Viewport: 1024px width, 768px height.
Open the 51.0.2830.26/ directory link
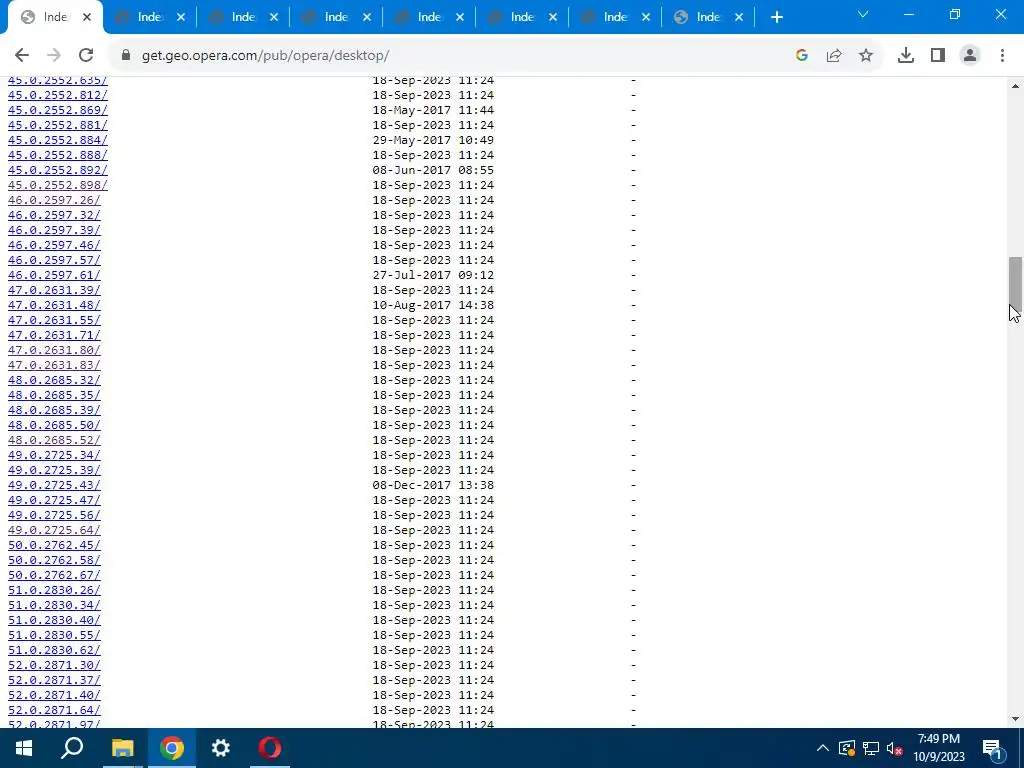coord(54,591)
